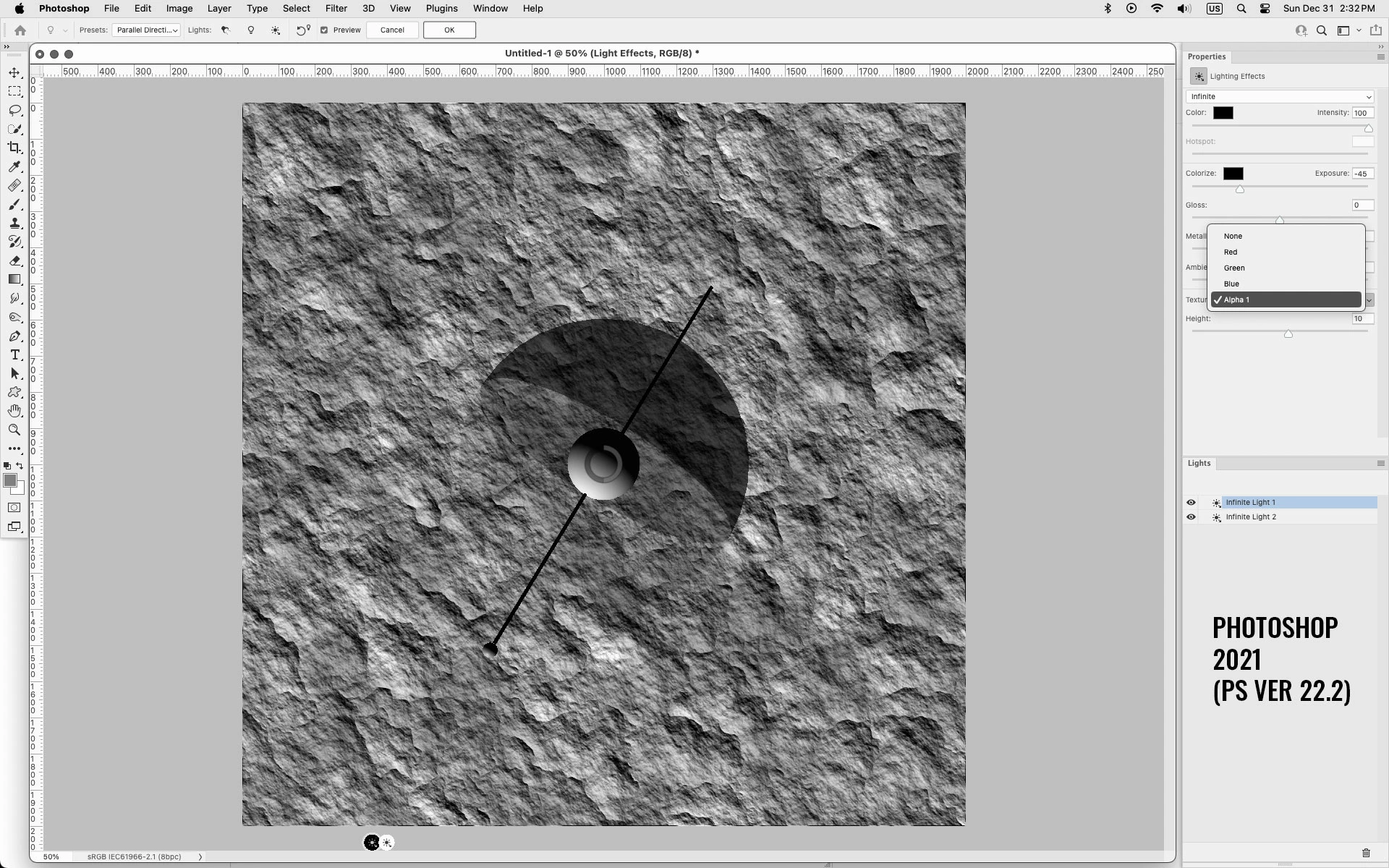The image size is (1389, 868).
Task: Select the Zoom tool in toolbar
Action: [x=14, y=430]
